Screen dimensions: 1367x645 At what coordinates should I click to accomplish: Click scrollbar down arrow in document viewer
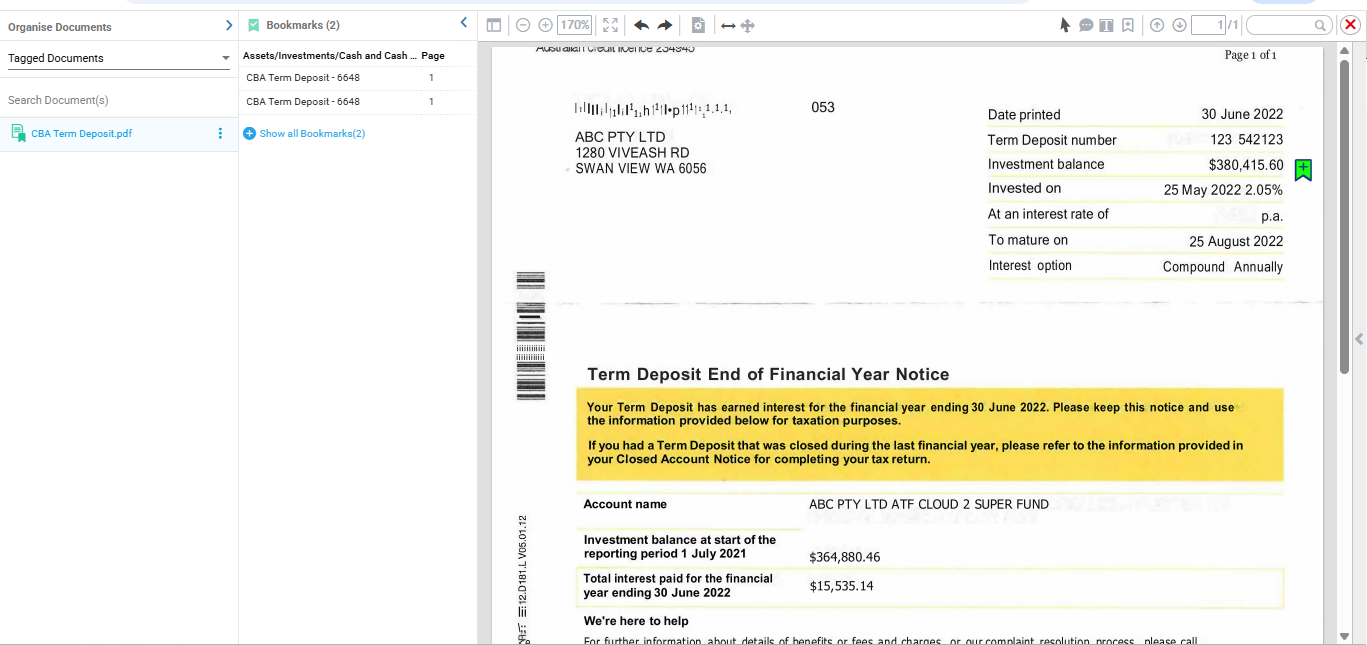click(x=1345, y=636)
